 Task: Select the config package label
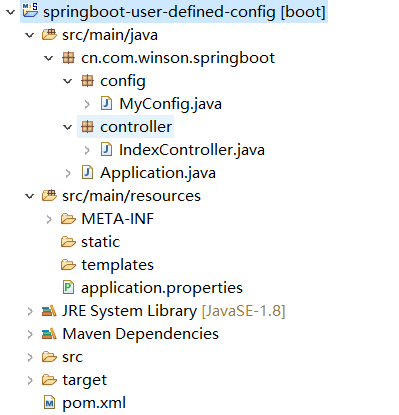(123, 81)
